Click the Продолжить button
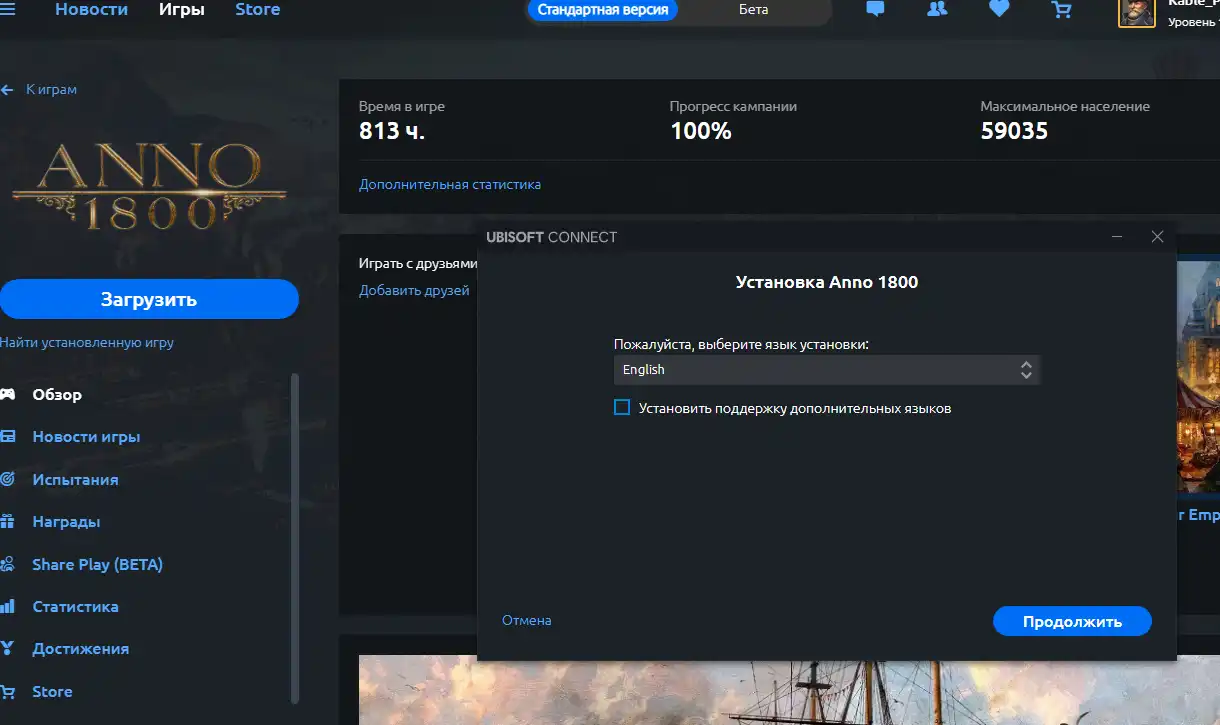1220x725 pixels. coord(1072,621)
